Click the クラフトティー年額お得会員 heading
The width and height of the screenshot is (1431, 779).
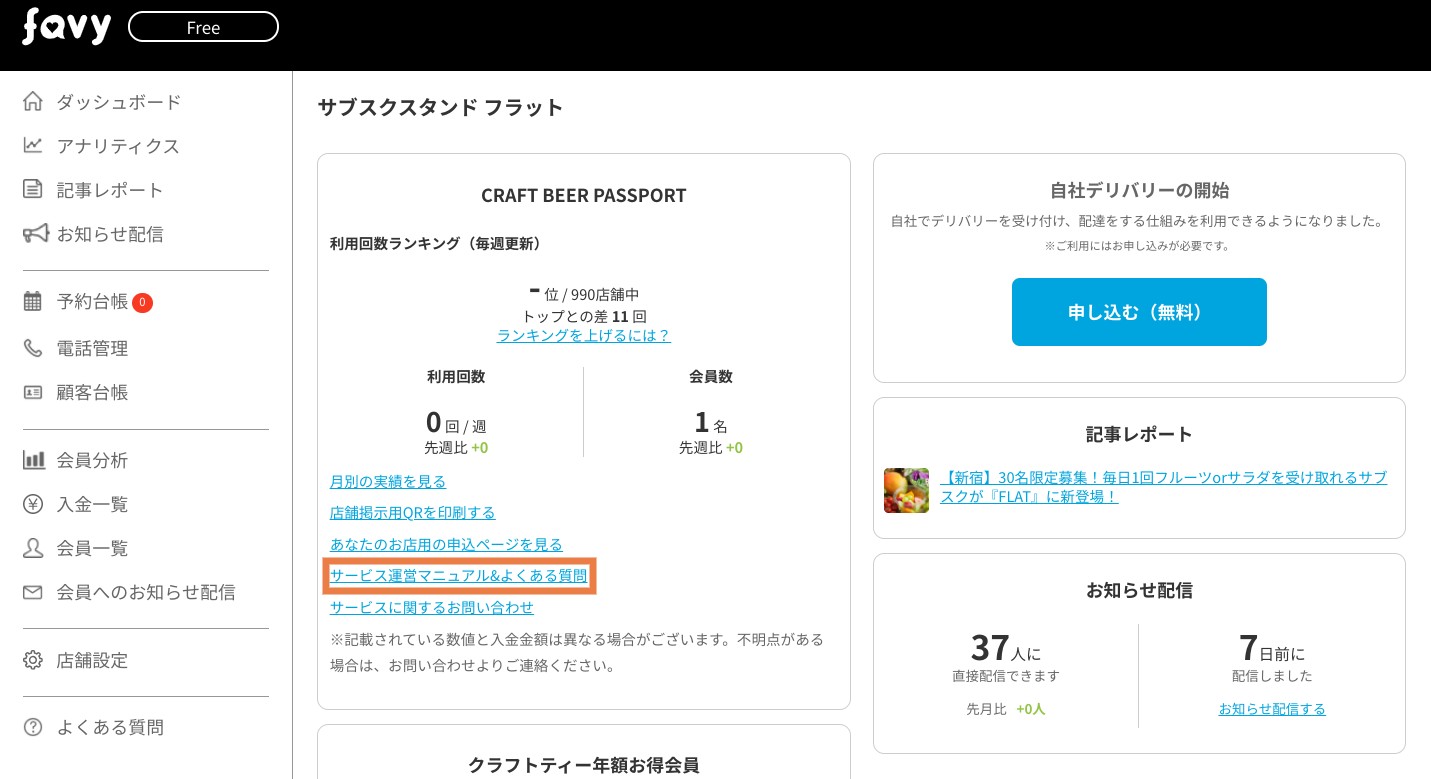[584, 766]
